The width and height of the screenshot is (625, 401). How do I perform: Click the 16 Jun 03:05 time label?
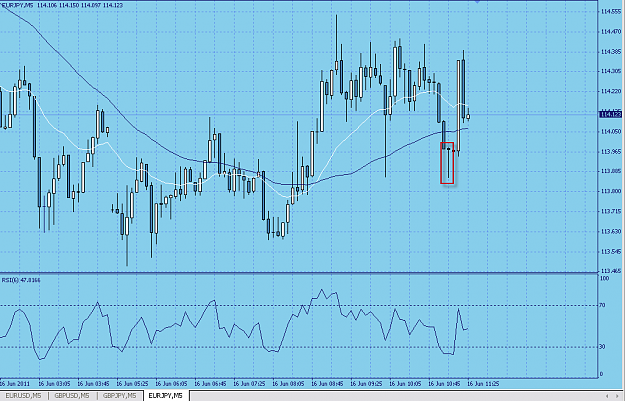click(x=54, y=384)
